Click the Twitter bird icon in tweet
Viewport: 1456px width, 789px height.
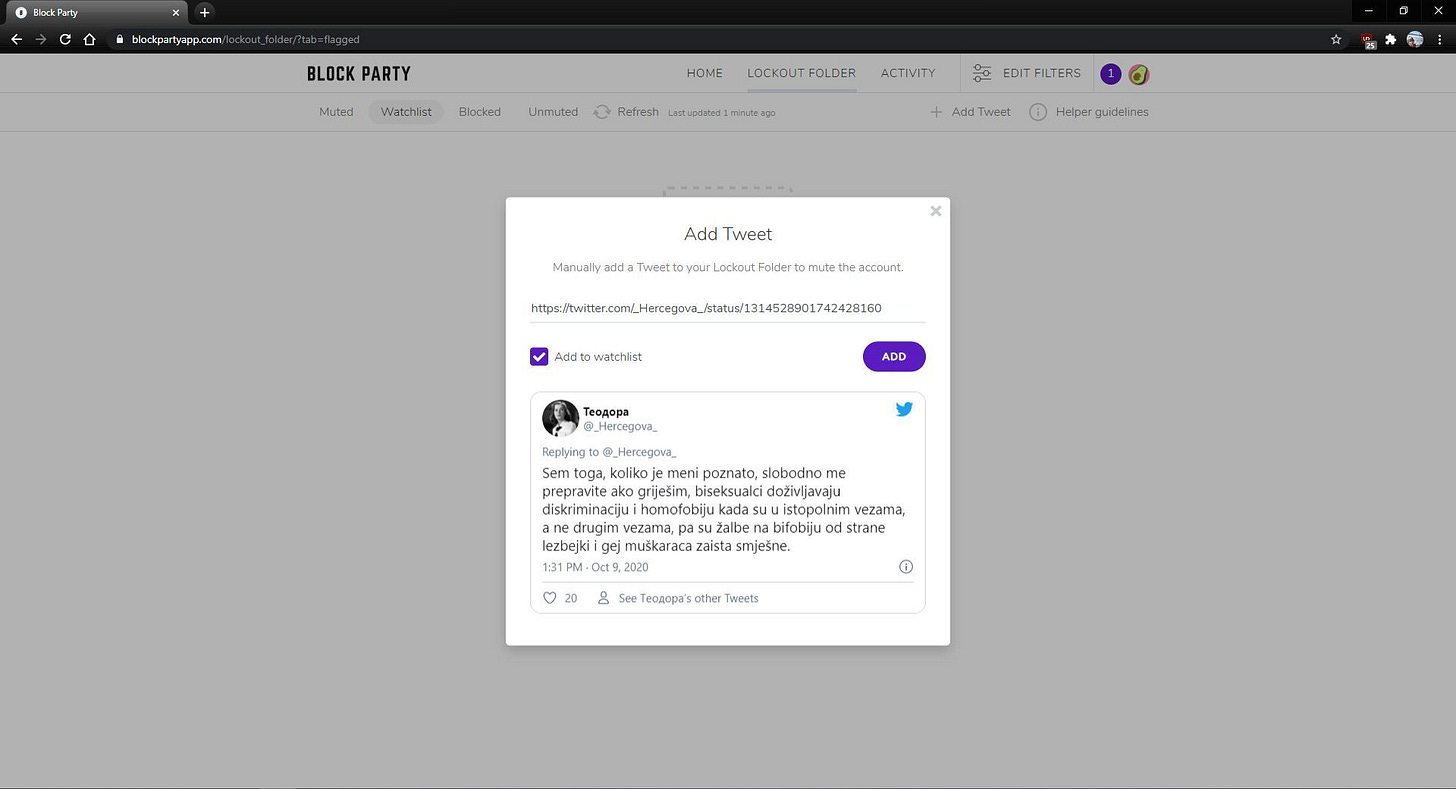coord(904,409)
